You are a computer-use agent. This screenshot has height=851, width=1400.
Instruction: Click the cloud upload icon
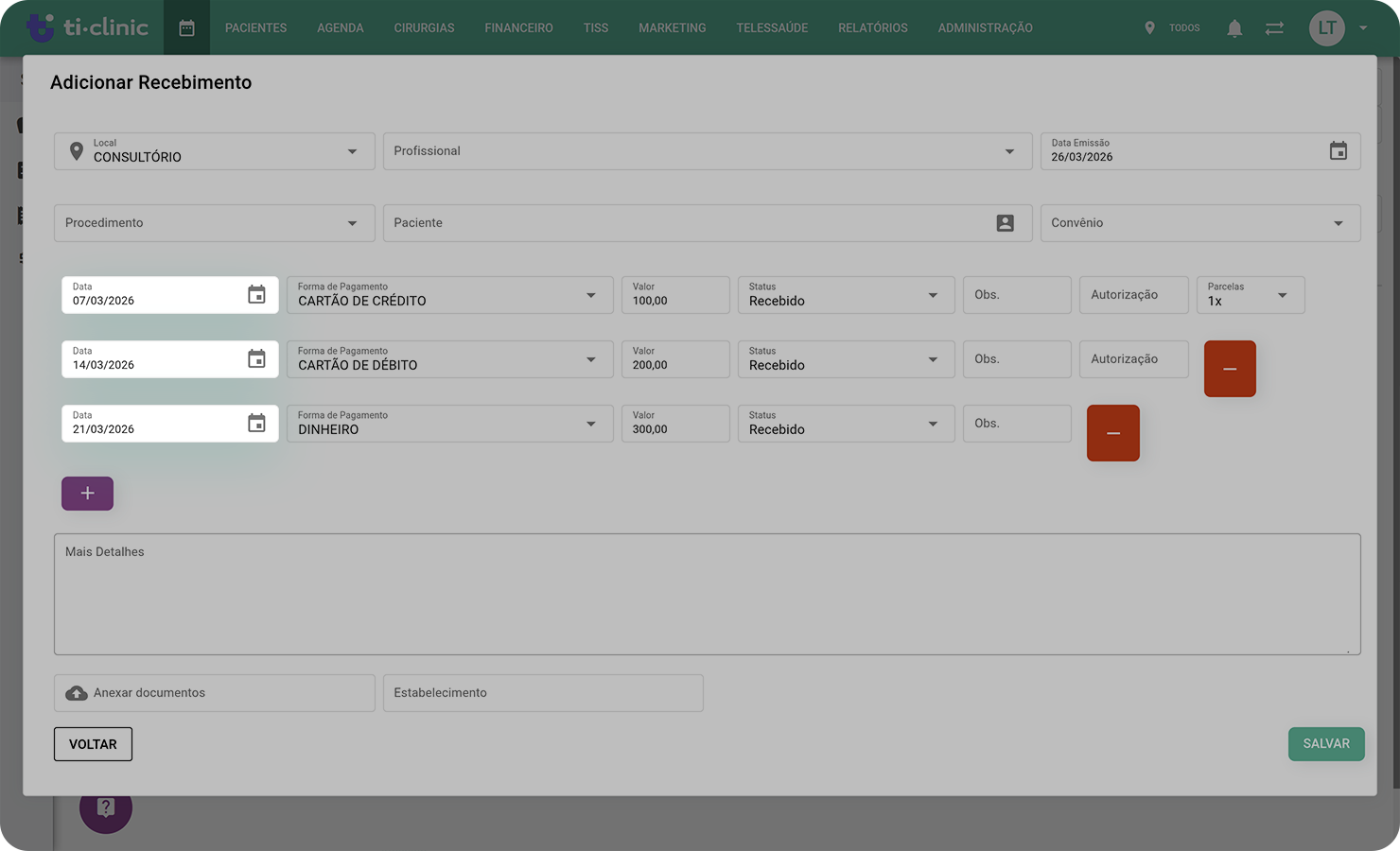pyautogui.click(x=77, y=693)
